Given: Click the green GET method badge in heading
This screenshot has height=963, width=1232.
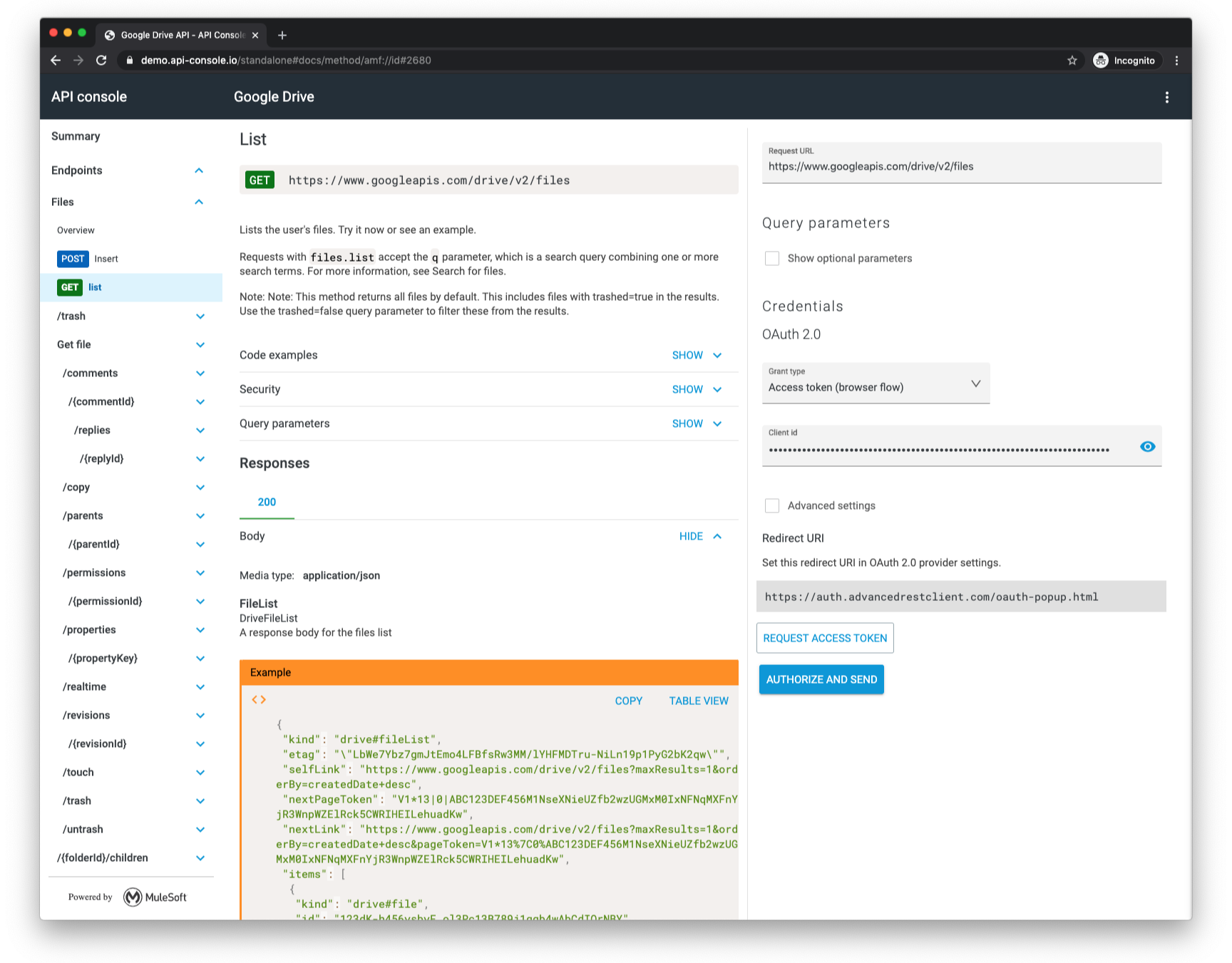Looking at the screenshot, I should 260,180.
